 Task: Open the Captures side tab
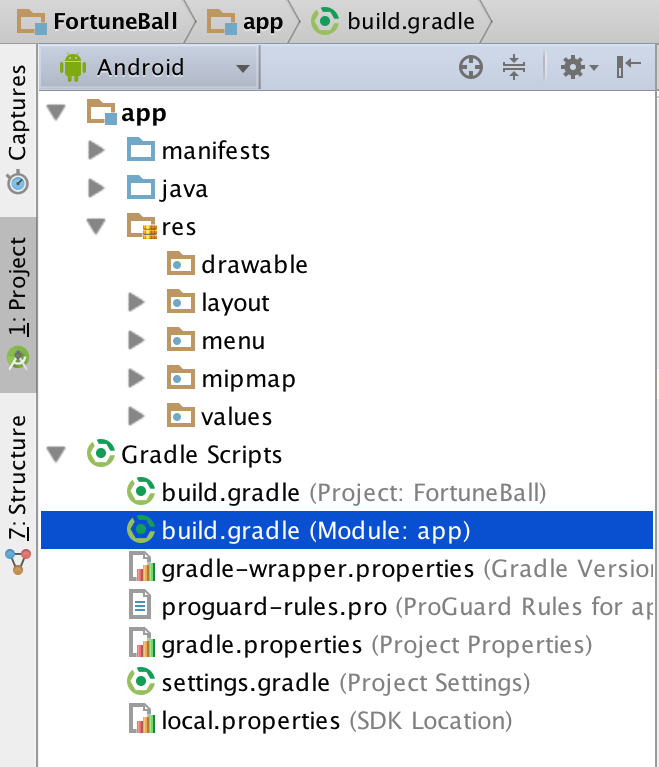point(18,130)
